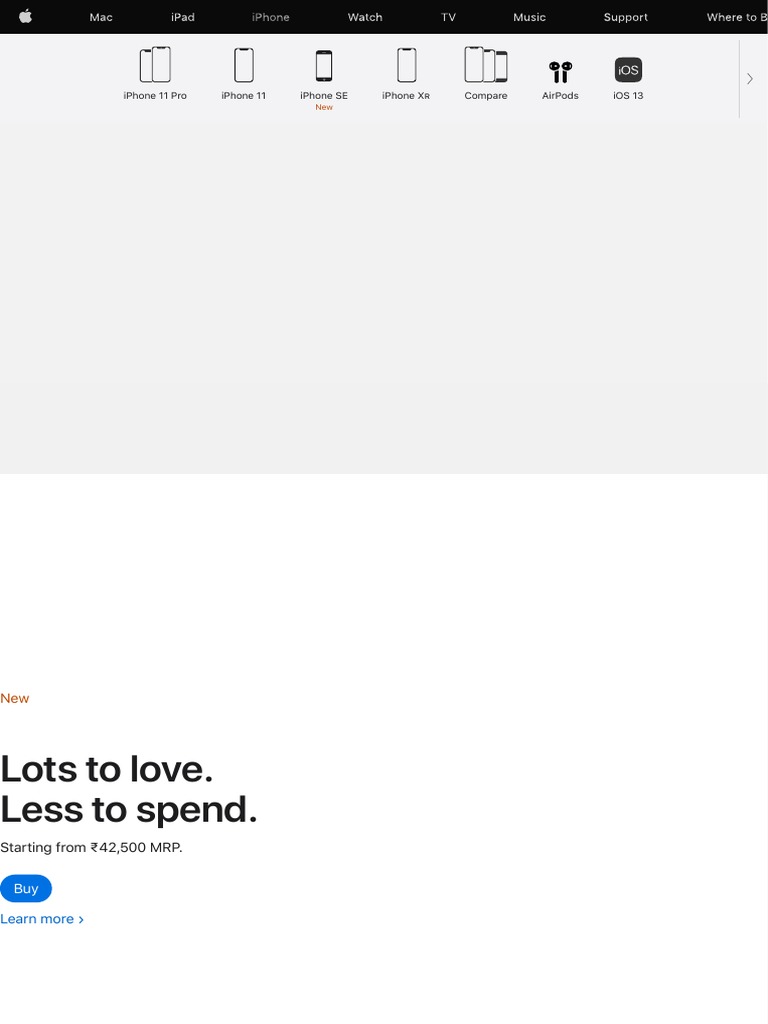Open the Compare iPhones icon
Screen dimensions: 768x1024
486,66
